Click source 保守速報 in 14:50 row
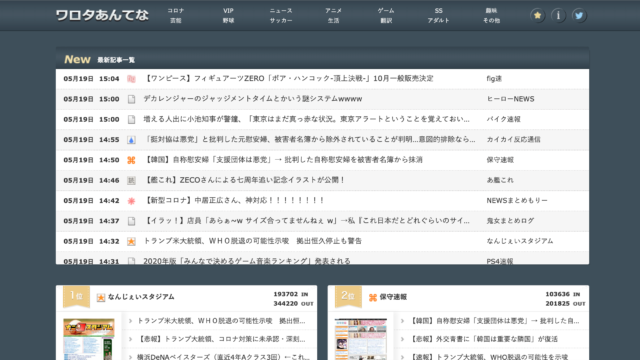The height and width of the screenshot is (360, 640). pos(500,160)
